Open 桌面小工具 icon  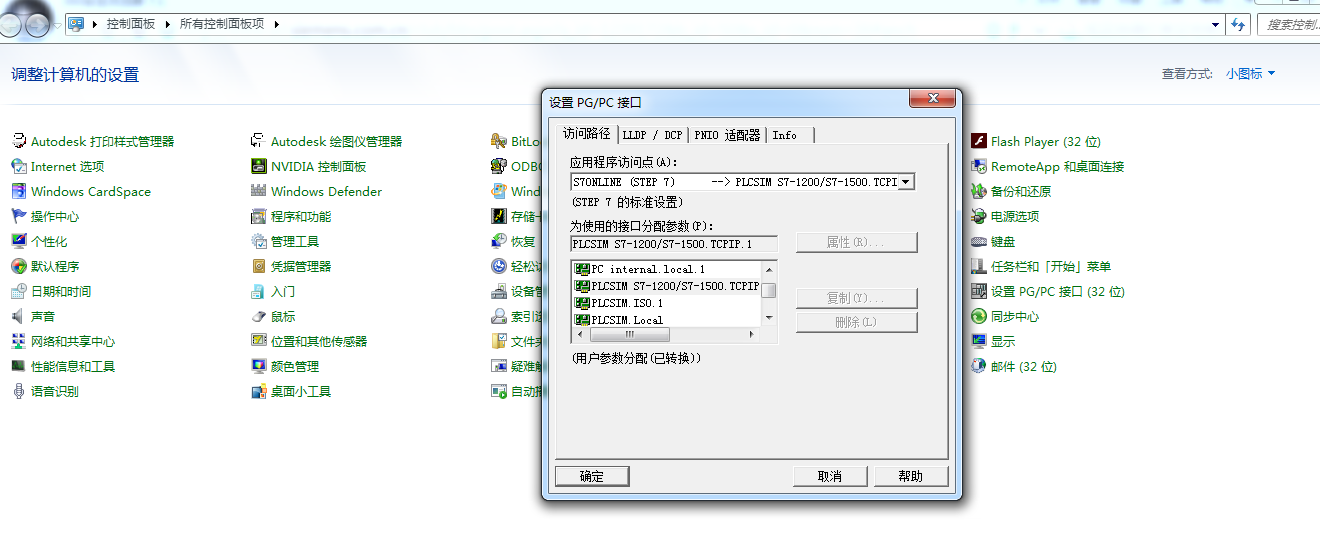259,391
